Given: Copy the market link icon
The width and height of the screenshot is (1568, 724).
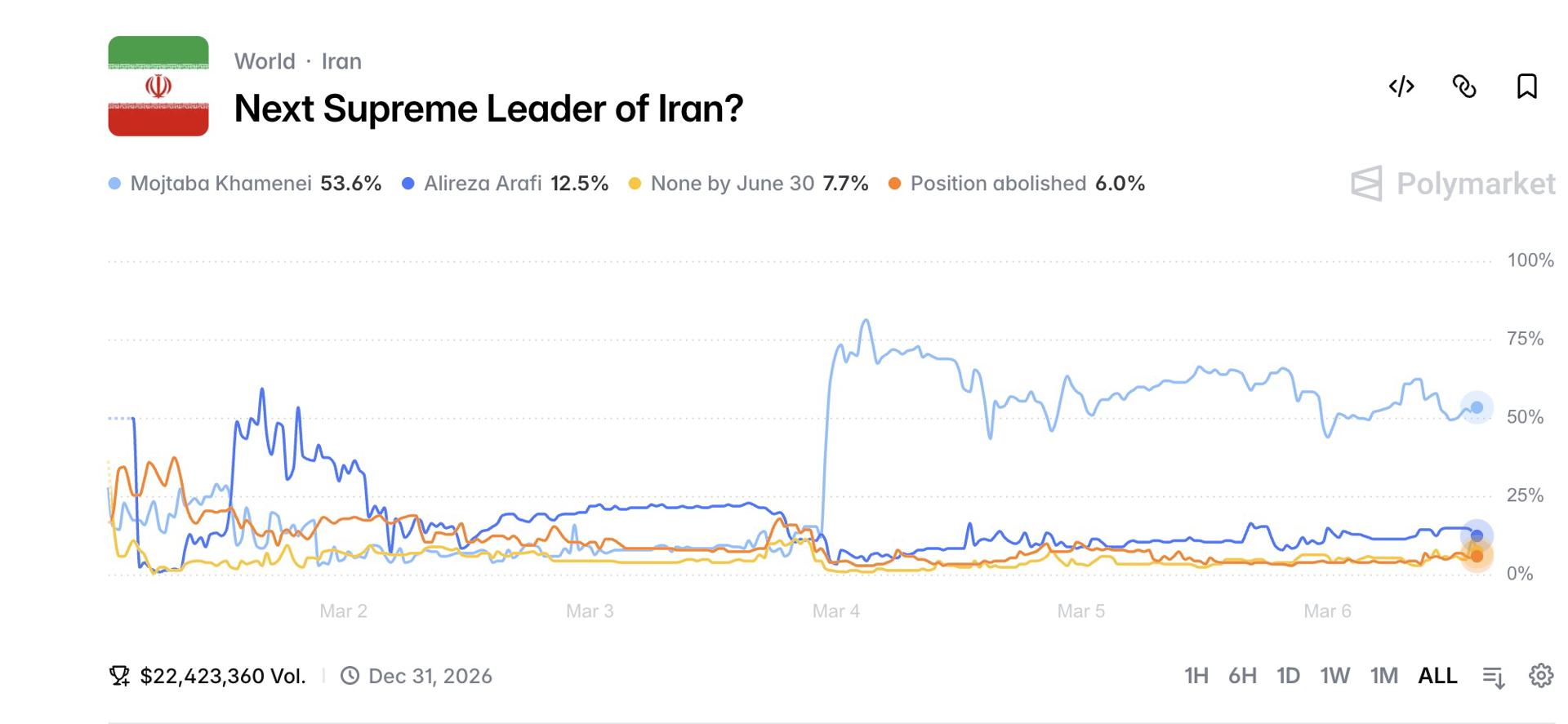Looking at the screenshot, I should point(1464,87).
